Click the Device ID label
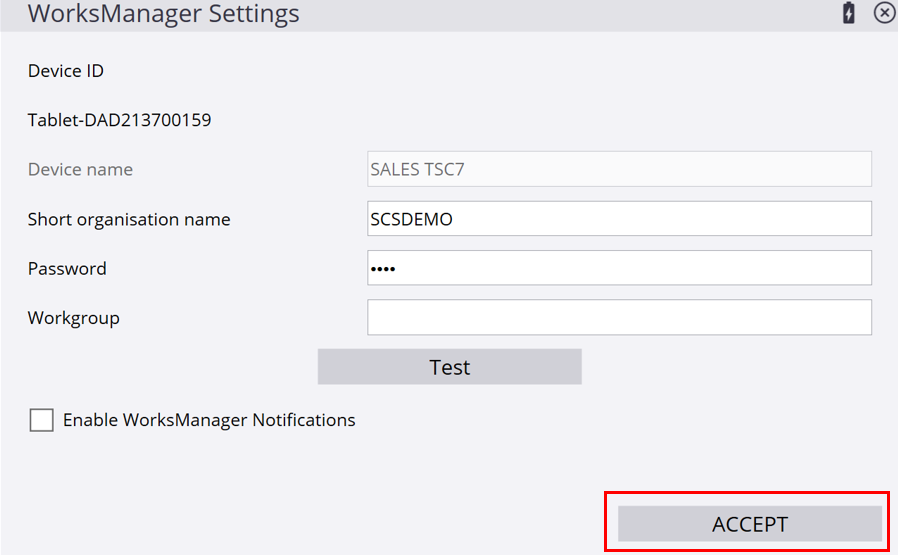 66,71
